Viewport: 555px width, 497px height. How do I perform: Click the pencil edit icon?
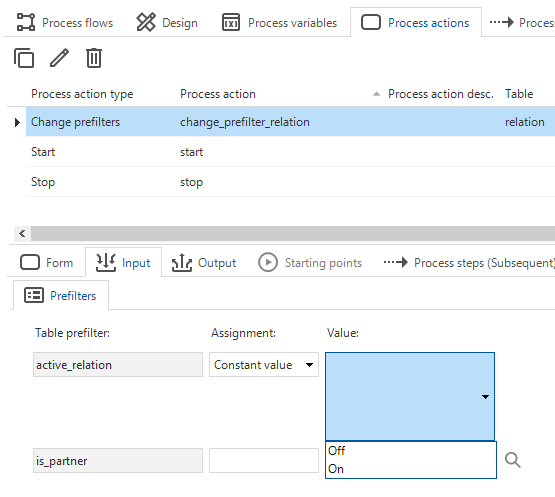59,58
